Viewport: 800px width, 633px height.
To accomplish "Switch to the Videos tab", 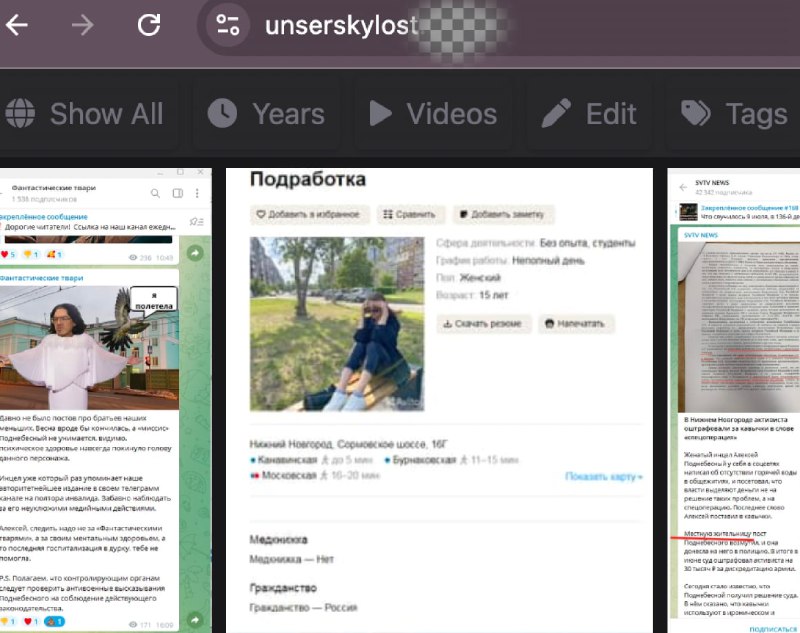I will click(434, 113).
